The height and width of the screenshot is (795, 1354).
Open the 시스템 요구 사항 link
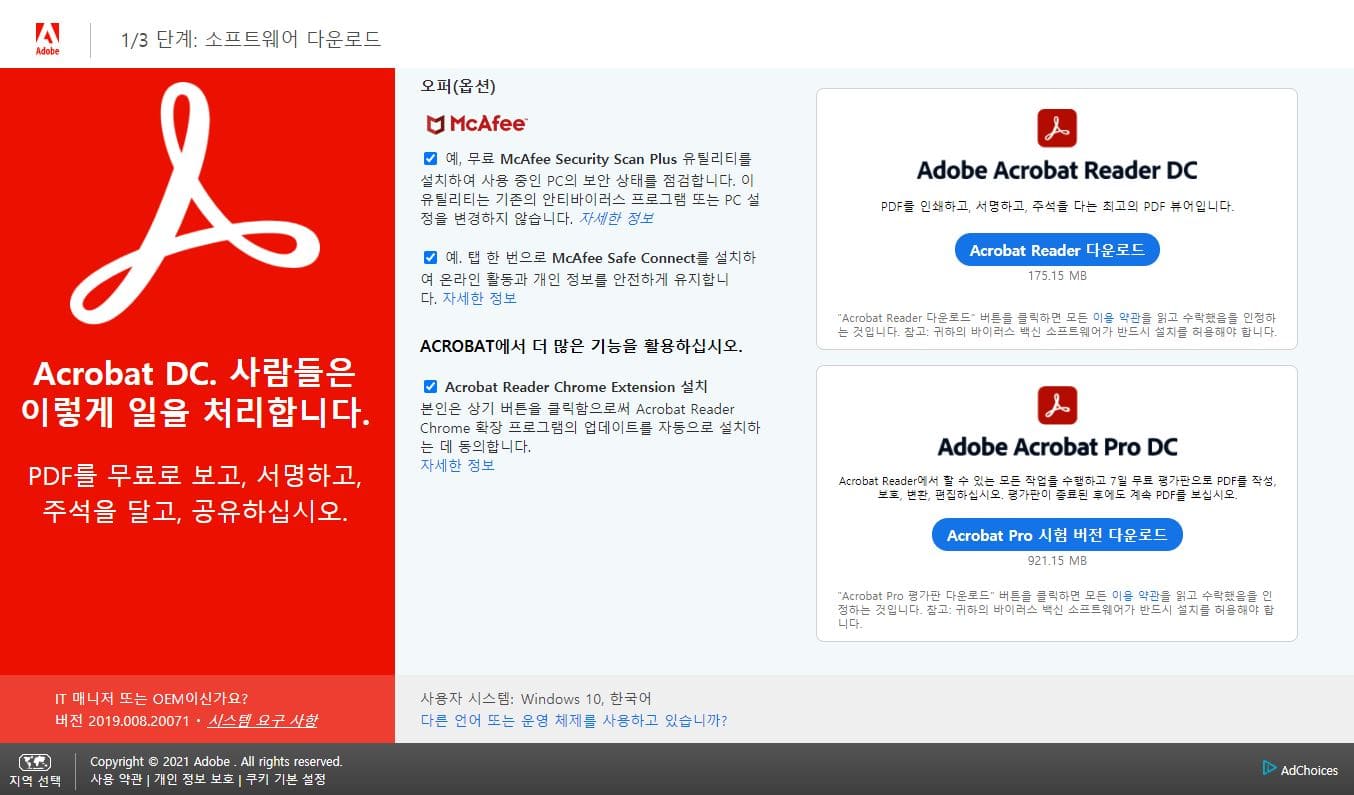(x=266, y=720)
